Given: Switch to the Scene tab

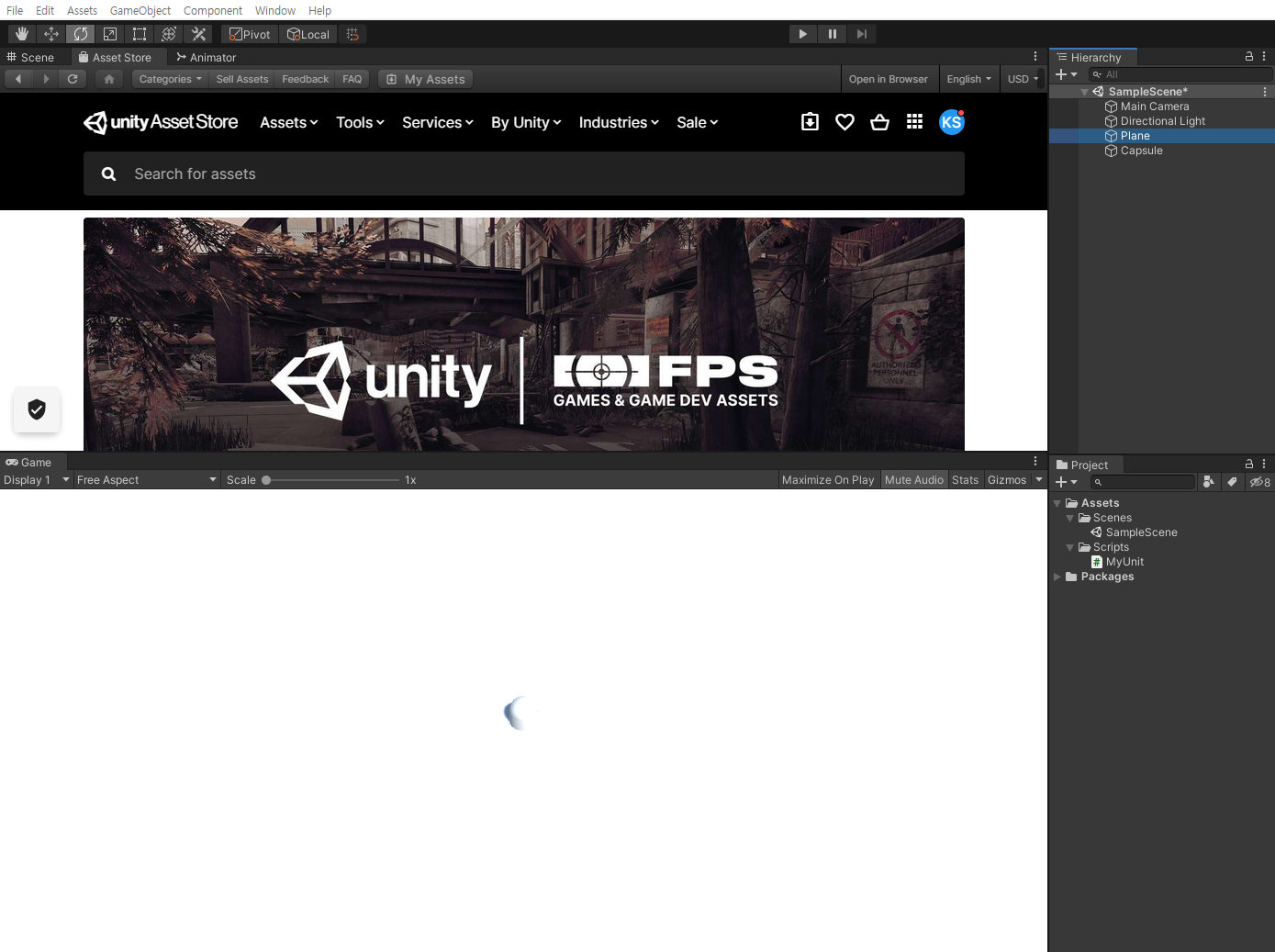Looking at the screenshot, I should pyautogui.click(x=30, y=57).
